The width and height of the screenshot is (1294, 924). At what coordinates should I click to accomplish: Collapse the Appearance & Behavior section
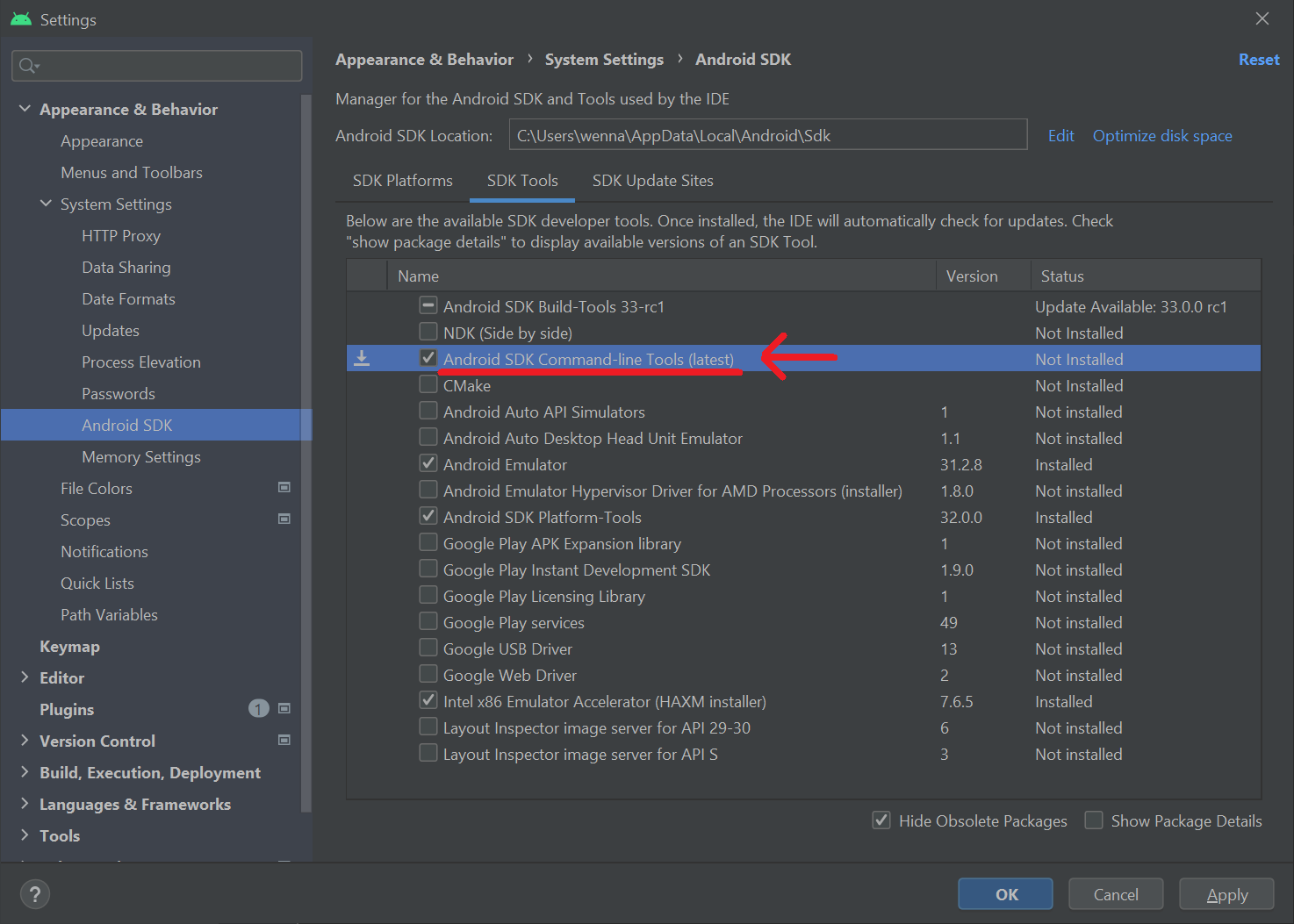(x=25, y=109)
